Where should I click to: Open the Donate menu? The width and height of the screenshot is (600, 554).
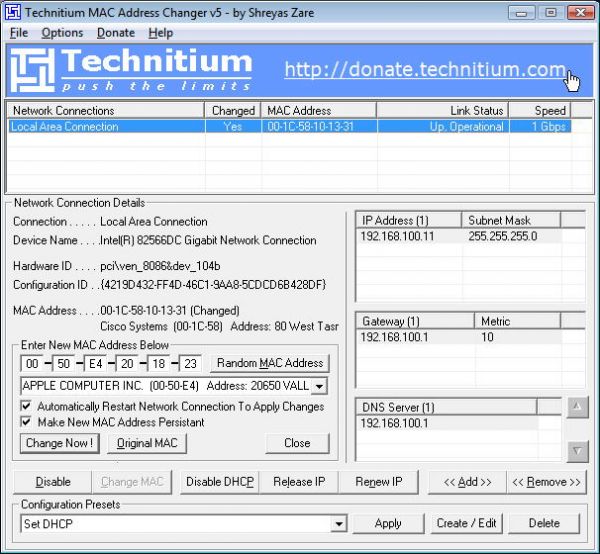[116, 33]
